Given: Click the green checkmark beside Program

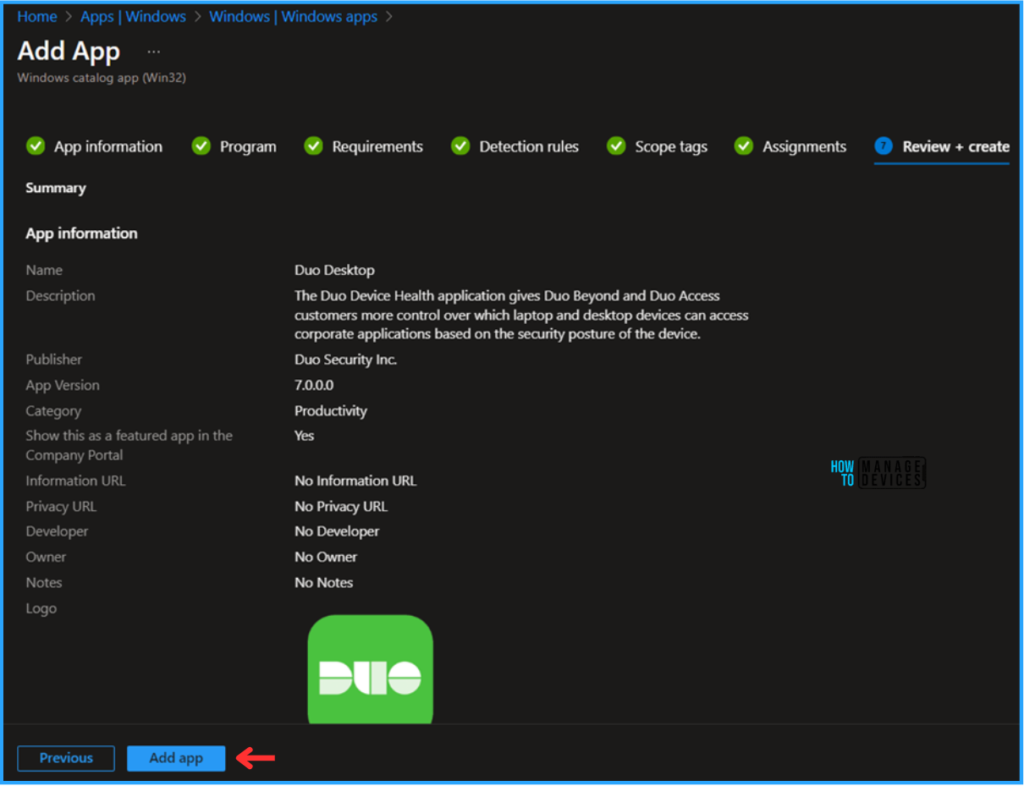Looking at the screenshot, I should point(201,146).
